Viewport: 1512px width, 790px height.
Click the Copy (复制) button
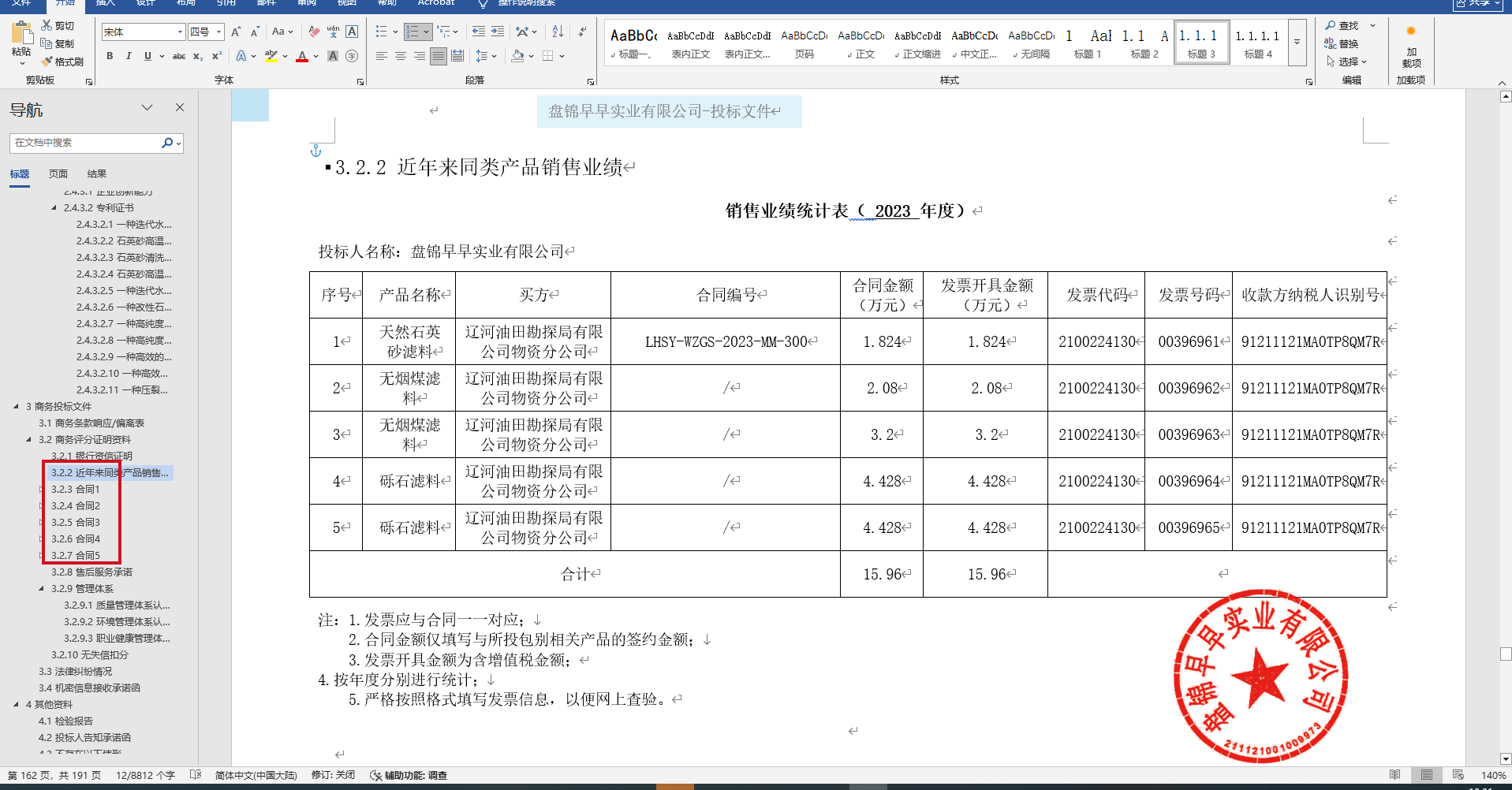click(58, 43)
